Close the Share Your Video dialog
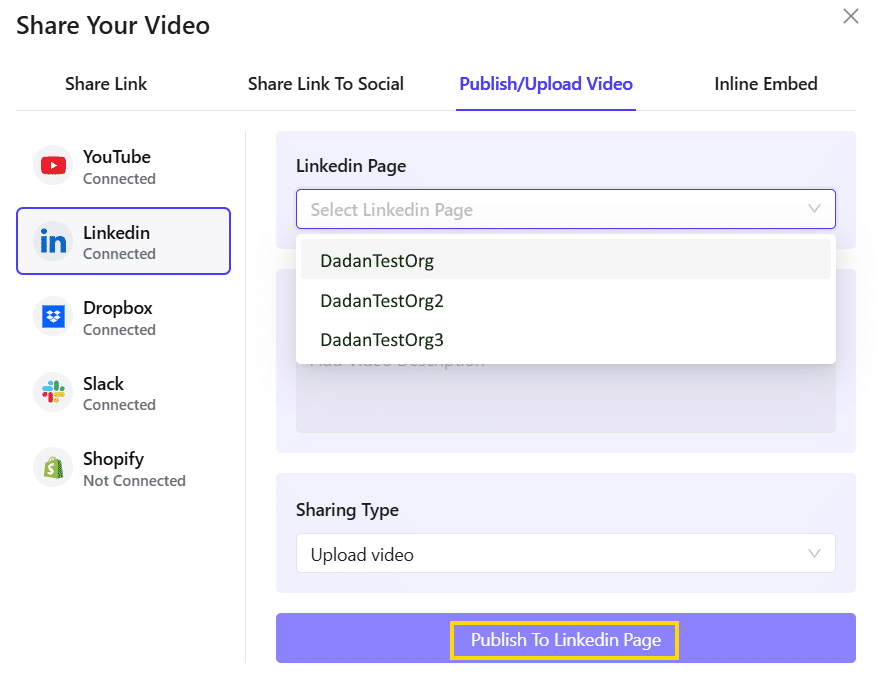Viewport: 876px width, 681px height. coord(851,16)
